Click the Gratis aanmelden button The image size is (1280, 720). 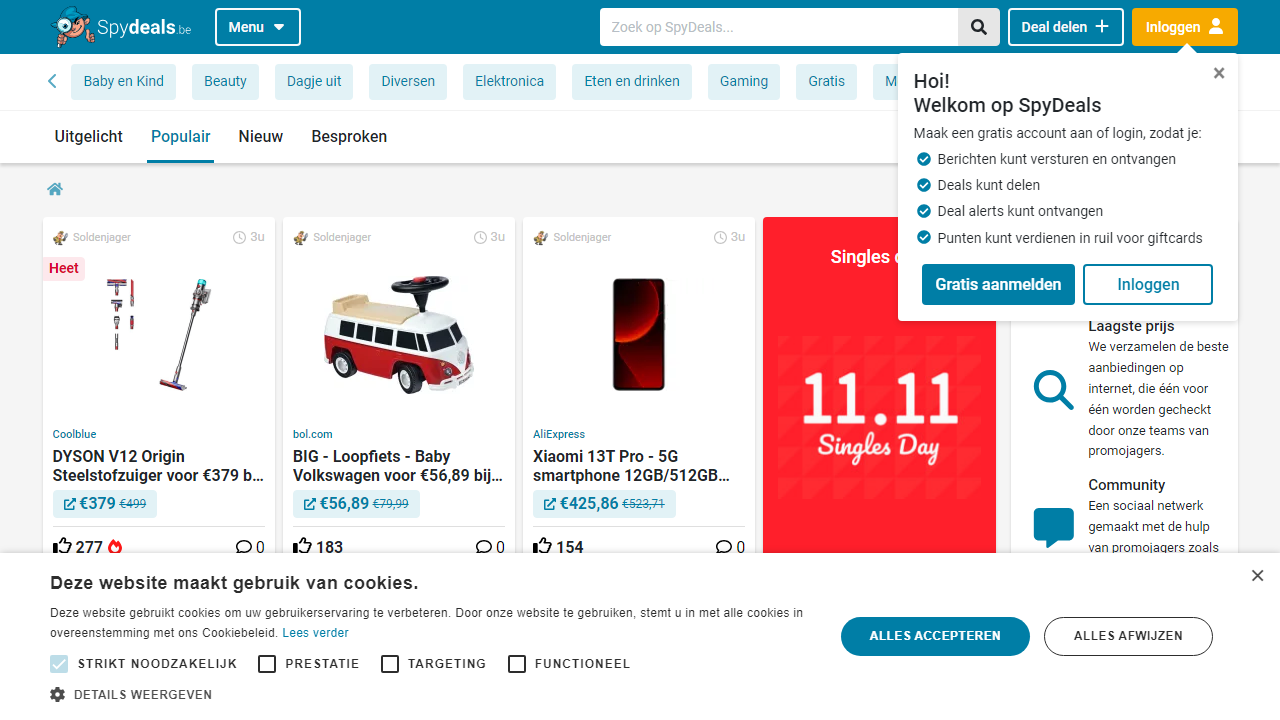tap(997, 284)
